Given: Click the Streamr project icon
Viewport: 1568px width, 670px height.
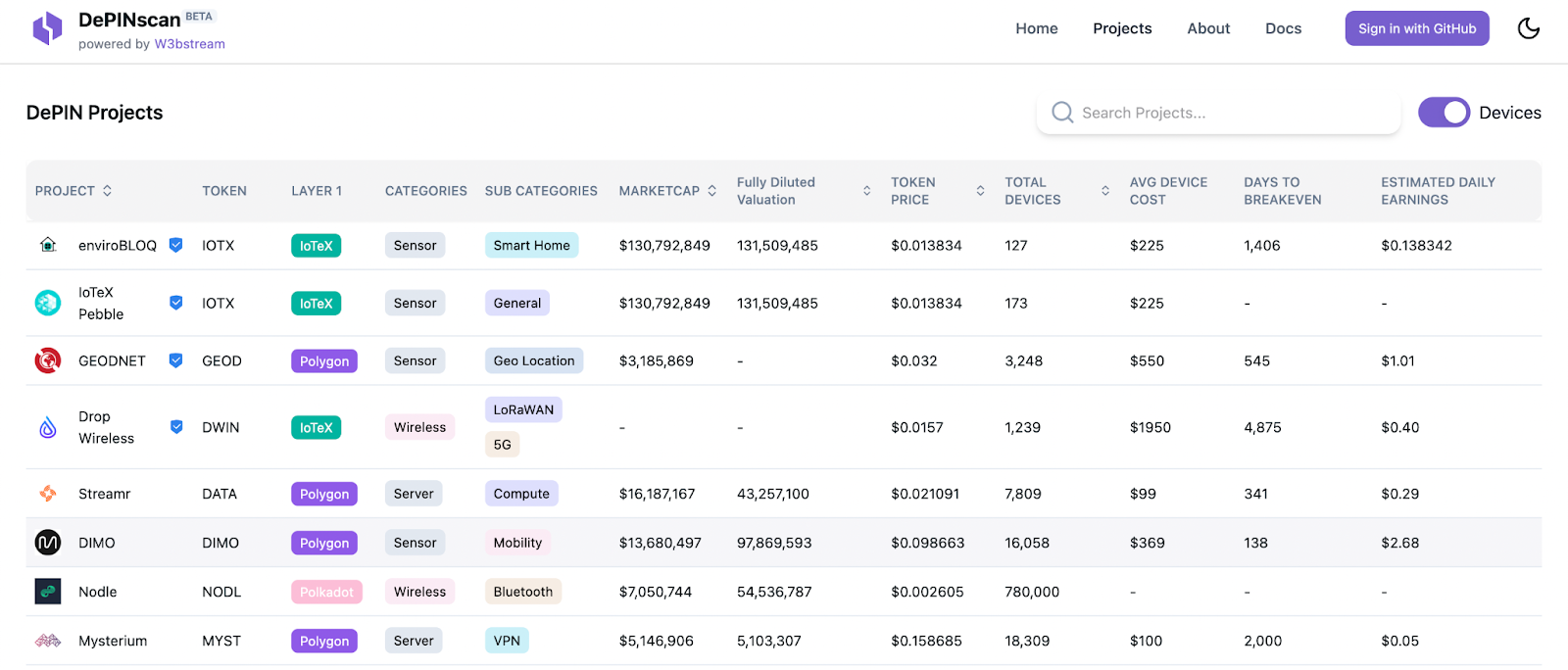Looking at the screenshot, I should coord(48,494).
